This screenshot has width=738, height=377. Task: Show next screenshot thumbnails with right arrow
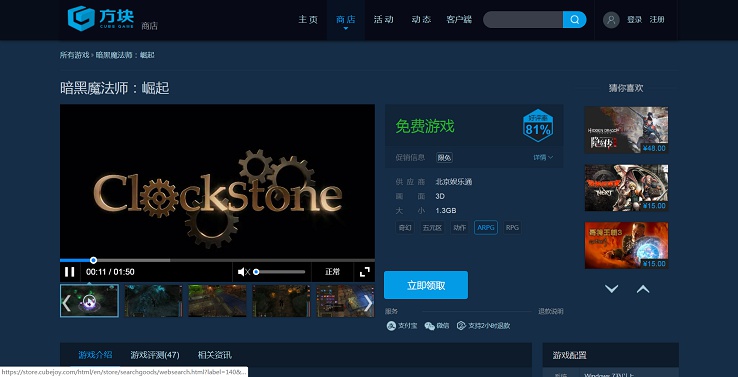tap(368, 303)
